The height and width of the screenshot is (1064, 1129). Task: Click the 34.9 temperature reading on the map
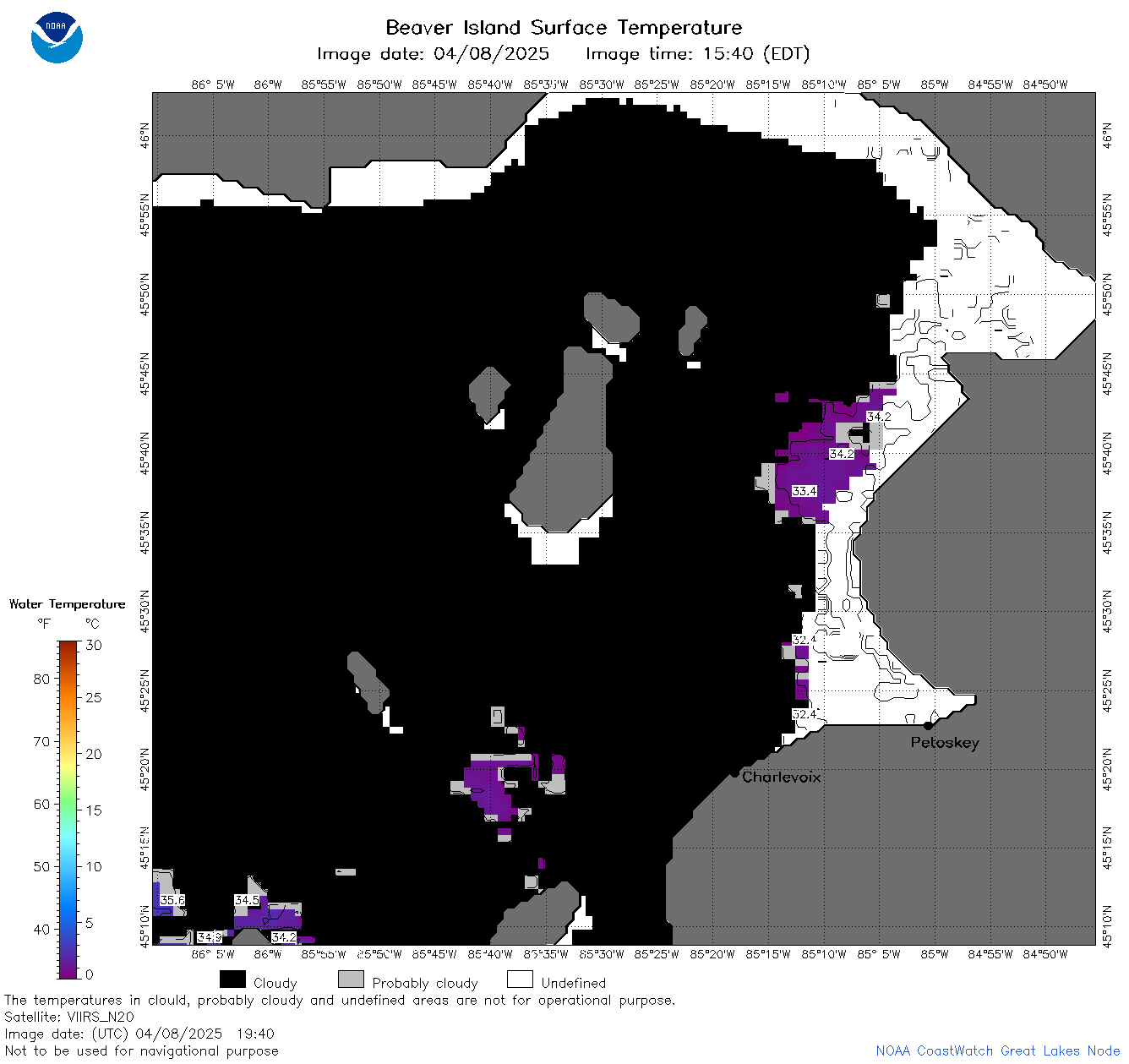click(x=210, y=937)
